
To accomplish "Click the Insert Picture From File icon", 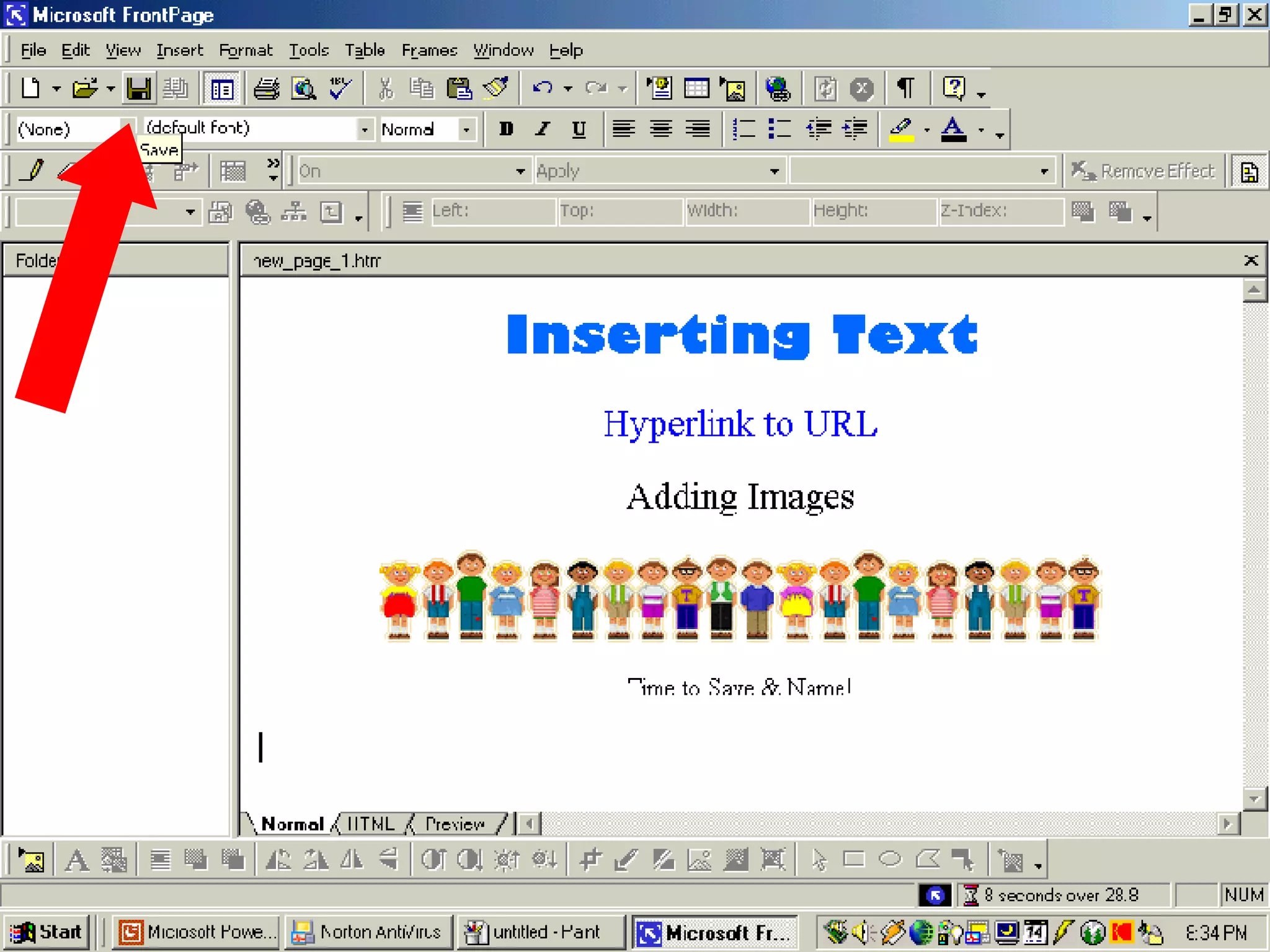I will tap(733, 89).
